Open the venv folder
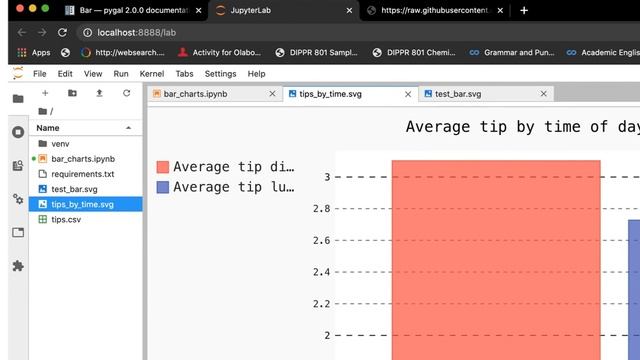This screenshot has width=640, height=360. [86, 144]
